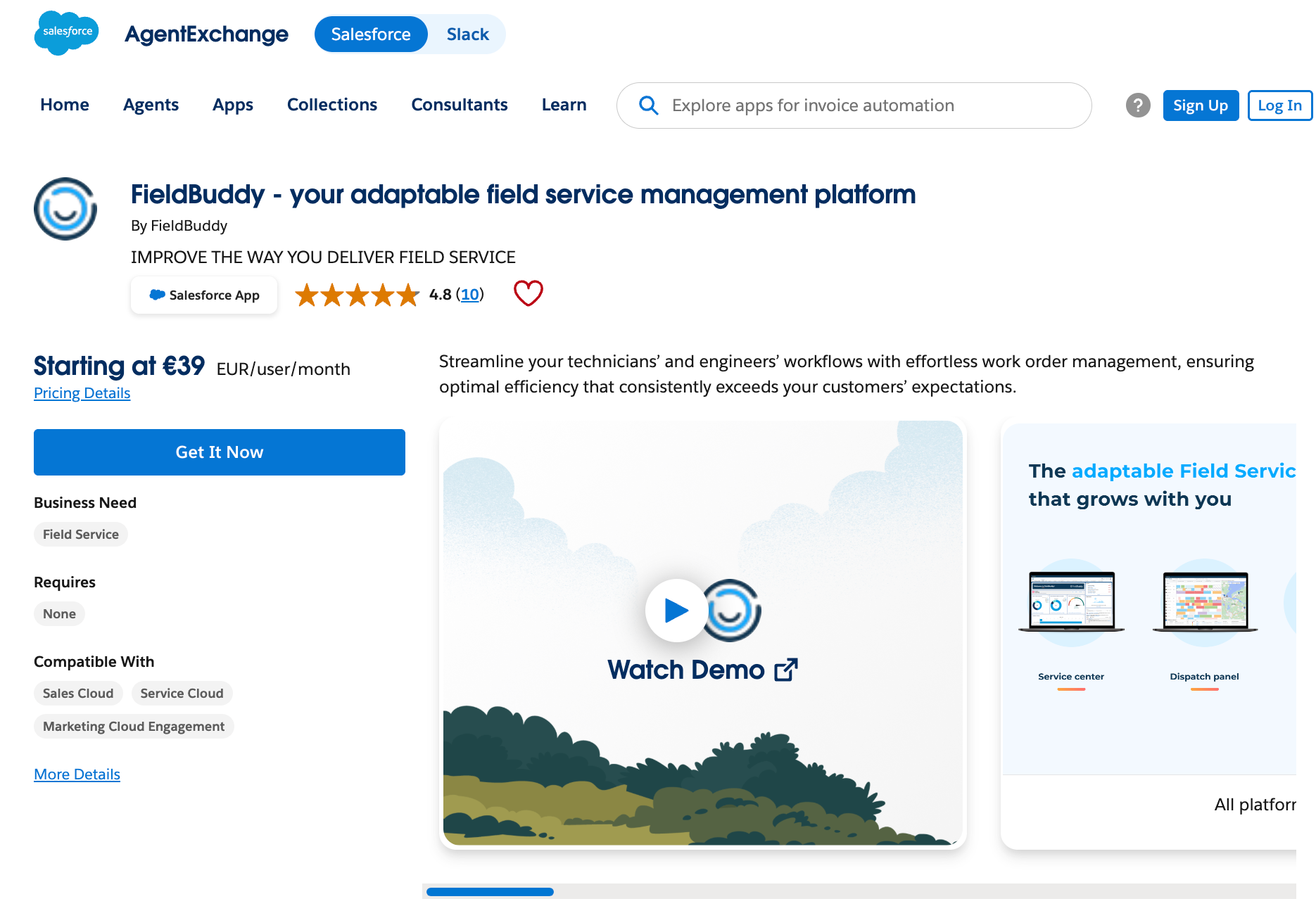Click the Get It Now button

click(220, 452)
